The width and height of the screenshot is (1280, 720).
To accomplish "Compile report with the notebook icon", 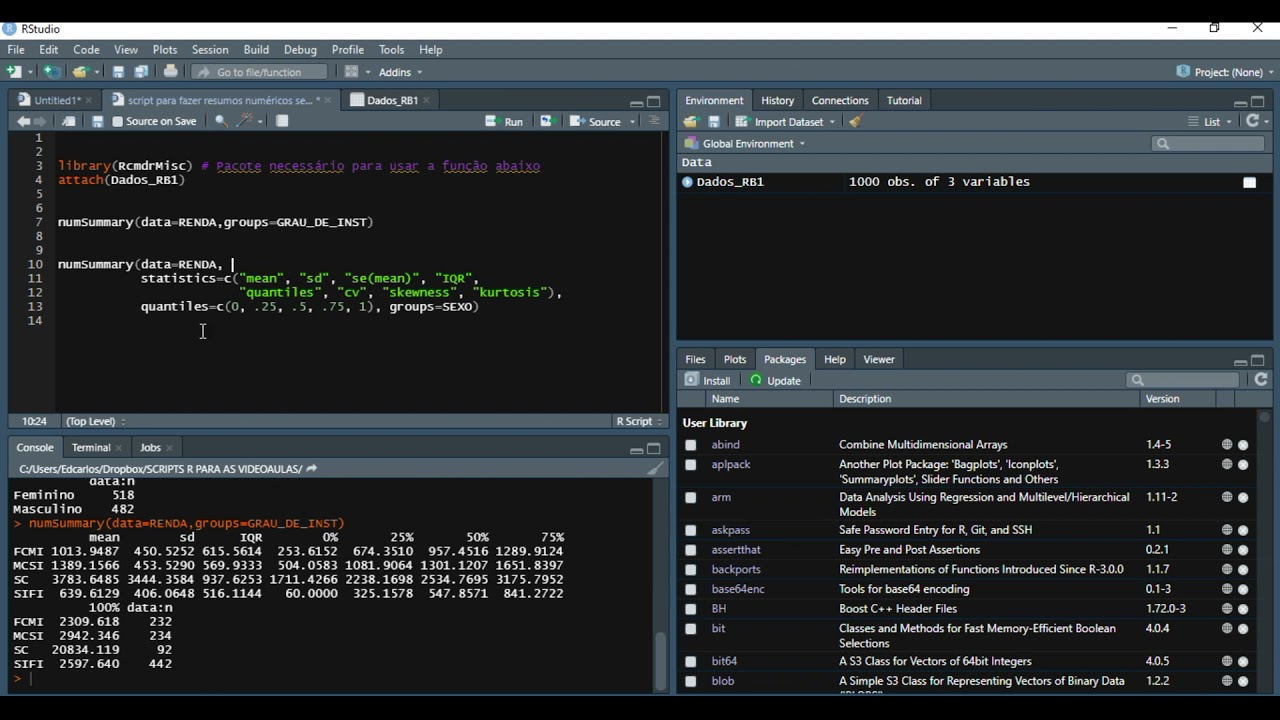I will coord(283,121).
